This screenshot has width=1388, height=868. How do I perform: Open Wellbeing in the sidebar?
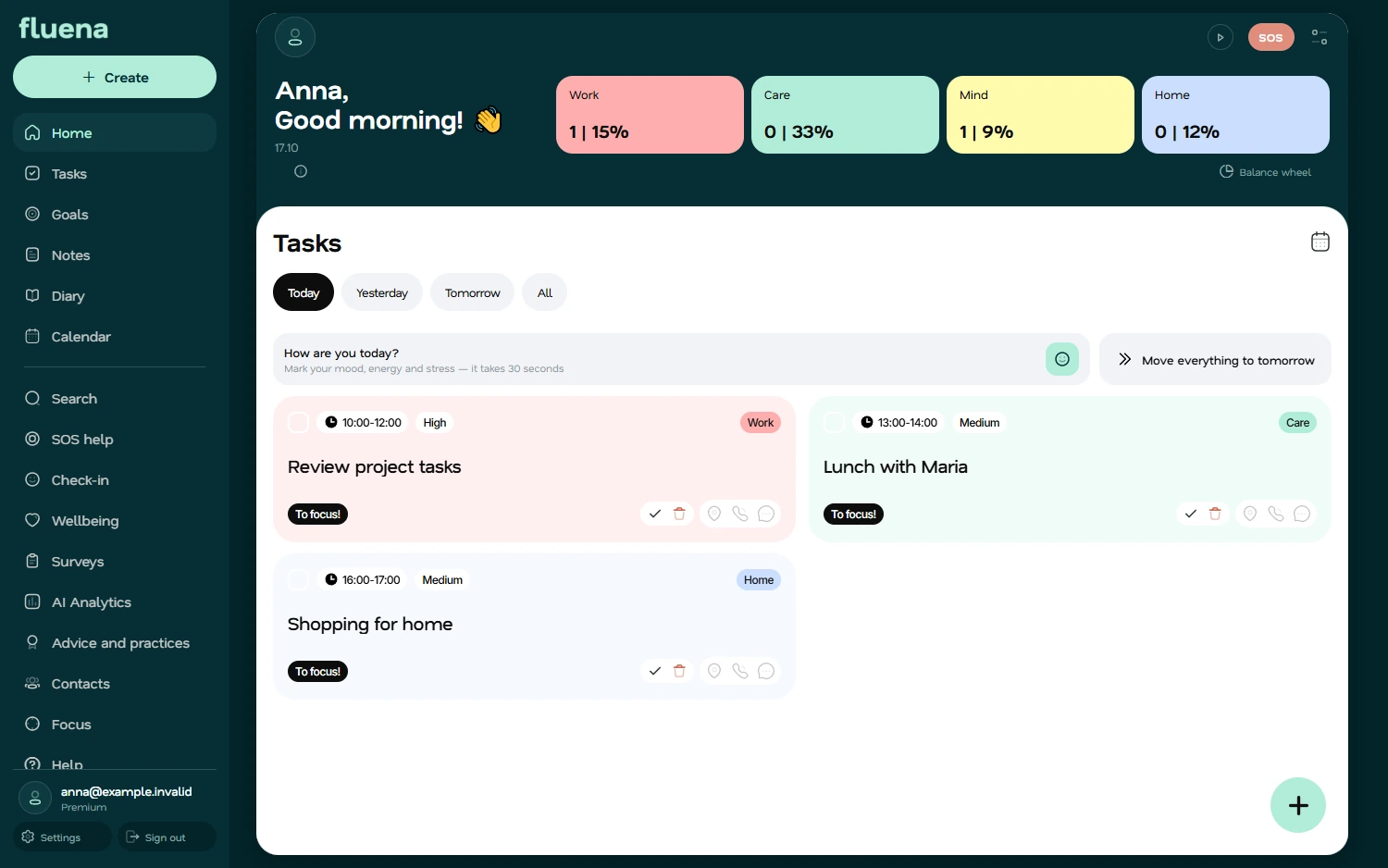click(x=115, y=521)
